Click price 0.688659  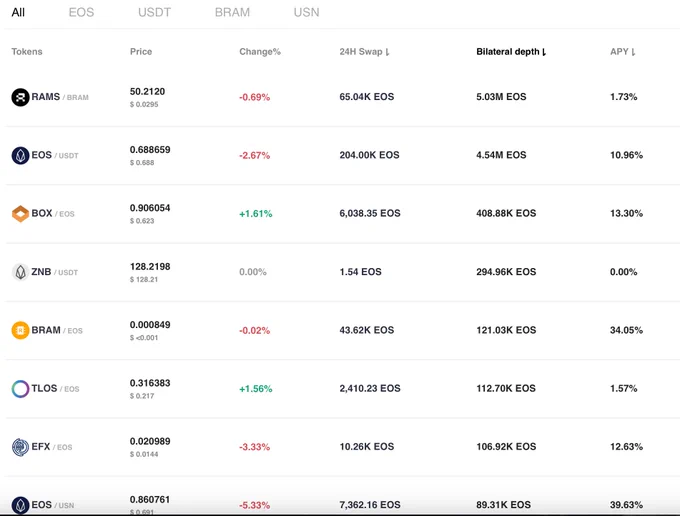150,150
